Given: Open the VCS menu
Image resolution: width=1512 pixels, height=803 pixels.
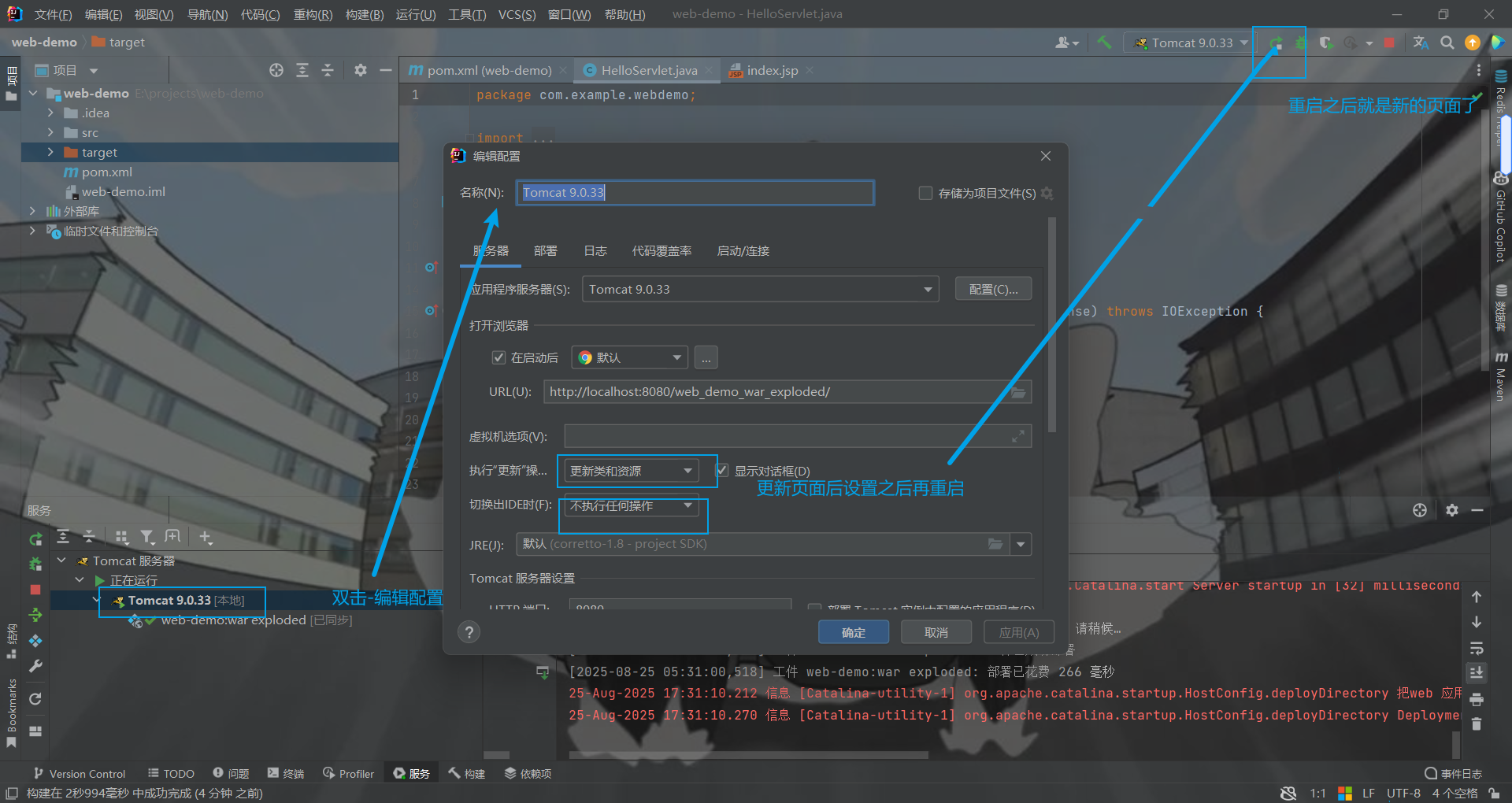Looking at the screenshot, I should pos(517,15).
